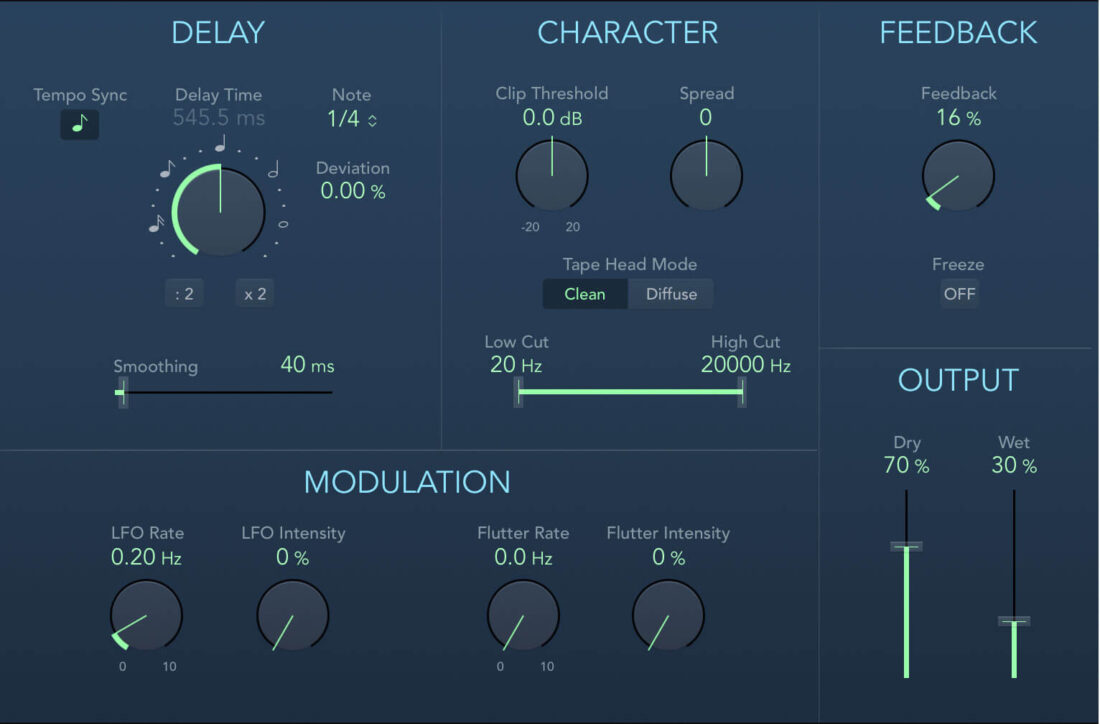This screenshot has width=1100, height=724.
Task: Click the Smoothing 40 ms value
Action: coord(307,365)
